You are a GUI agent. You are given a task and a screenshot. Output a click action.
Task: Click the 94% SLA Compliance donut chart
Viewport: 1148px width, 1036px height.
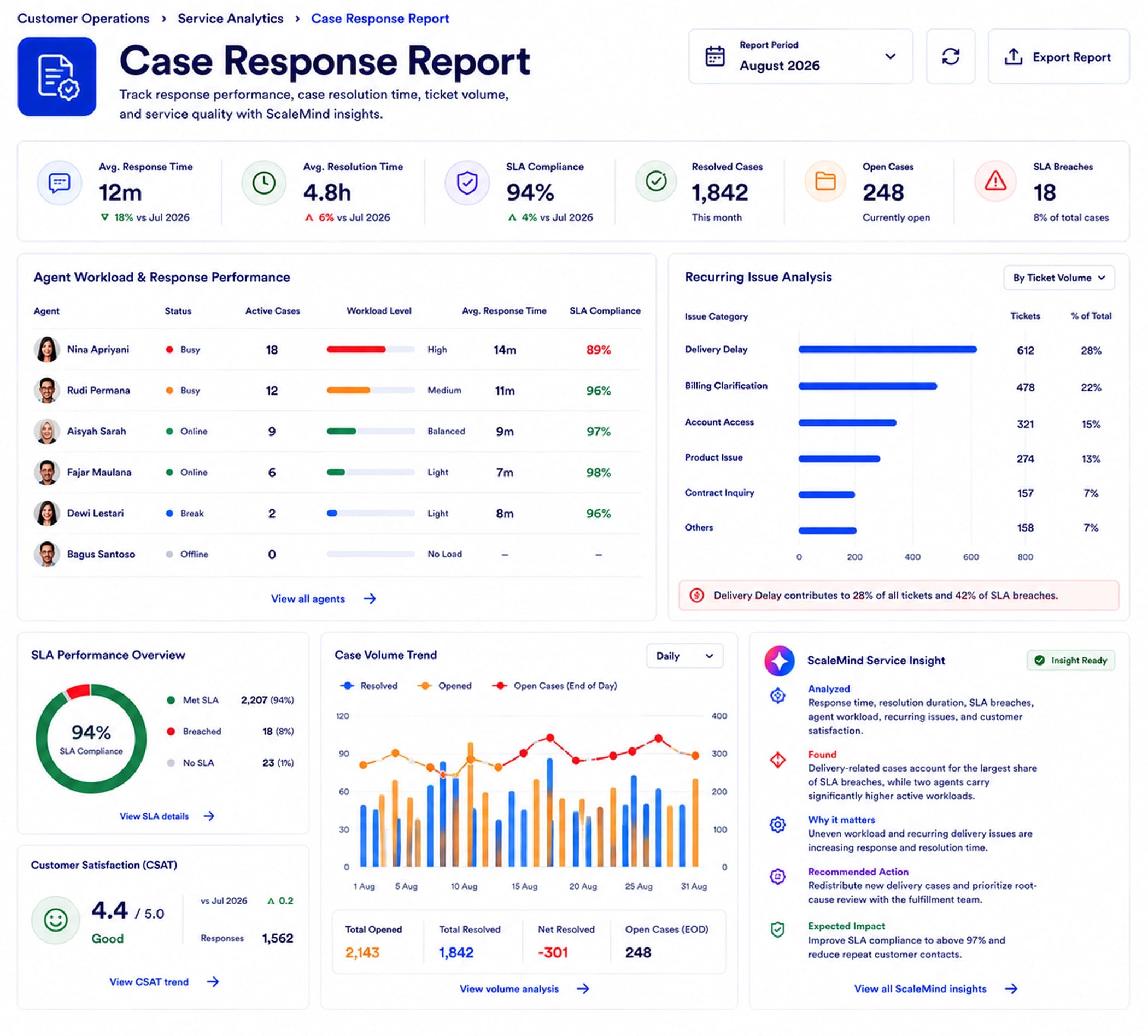(x=91, y=739)
